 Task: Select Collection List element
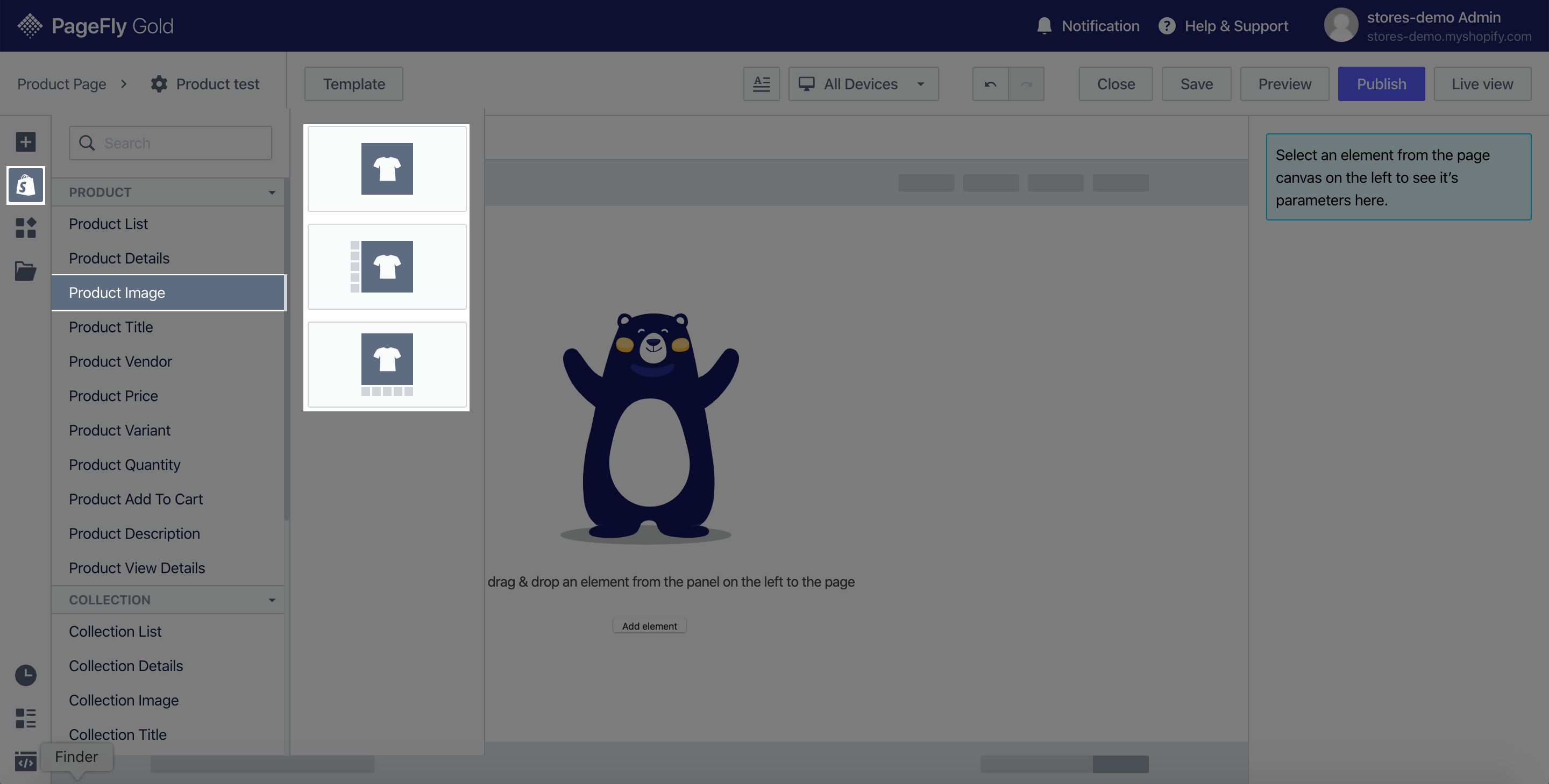(x=168, y=631)
